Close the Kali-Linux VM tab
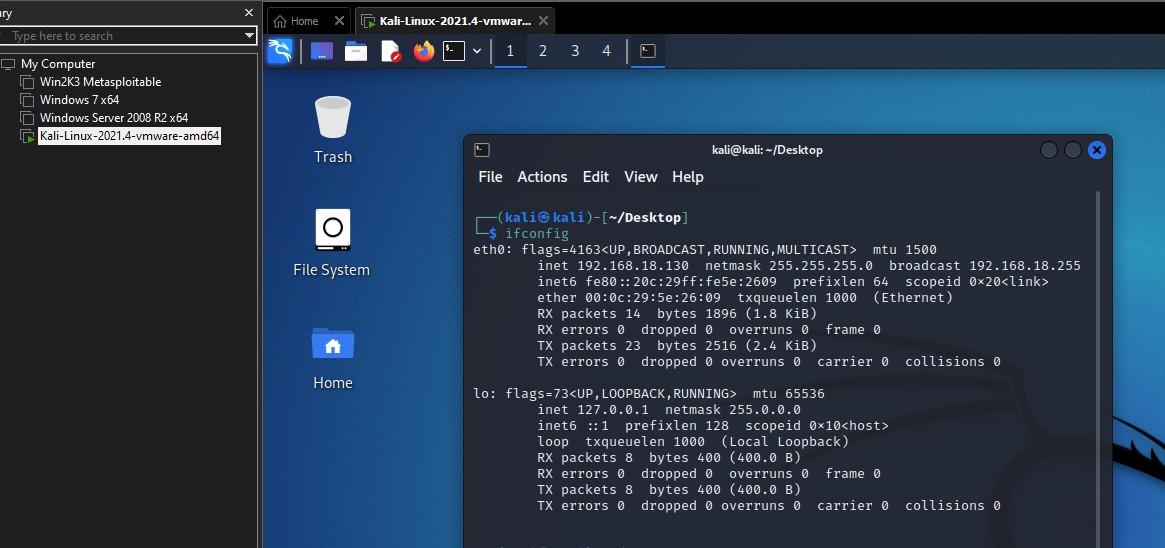 [544, 21]
